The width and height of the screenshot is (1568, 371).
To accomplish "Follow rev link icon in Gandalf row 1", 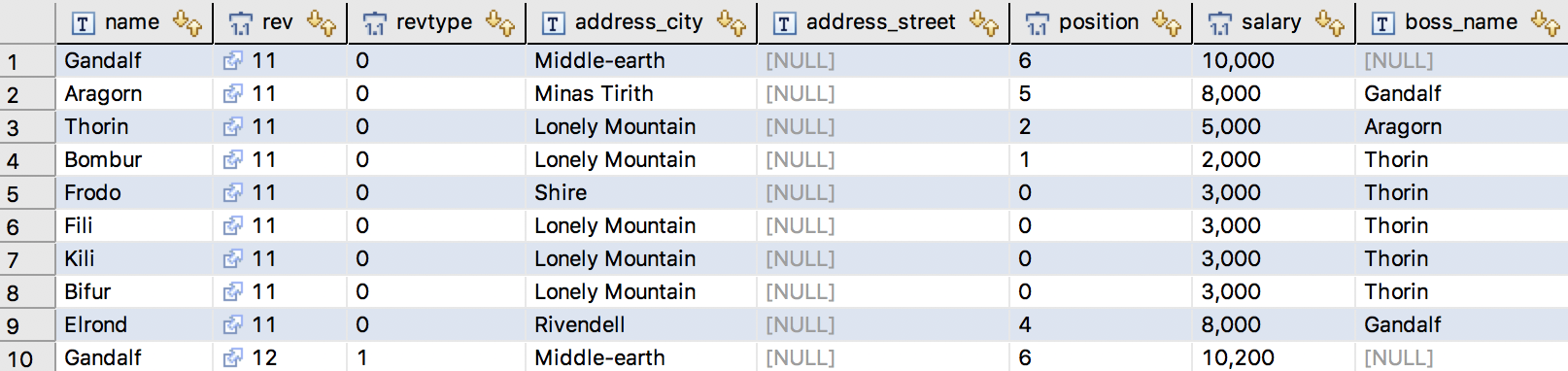I will tap(232, 61).
